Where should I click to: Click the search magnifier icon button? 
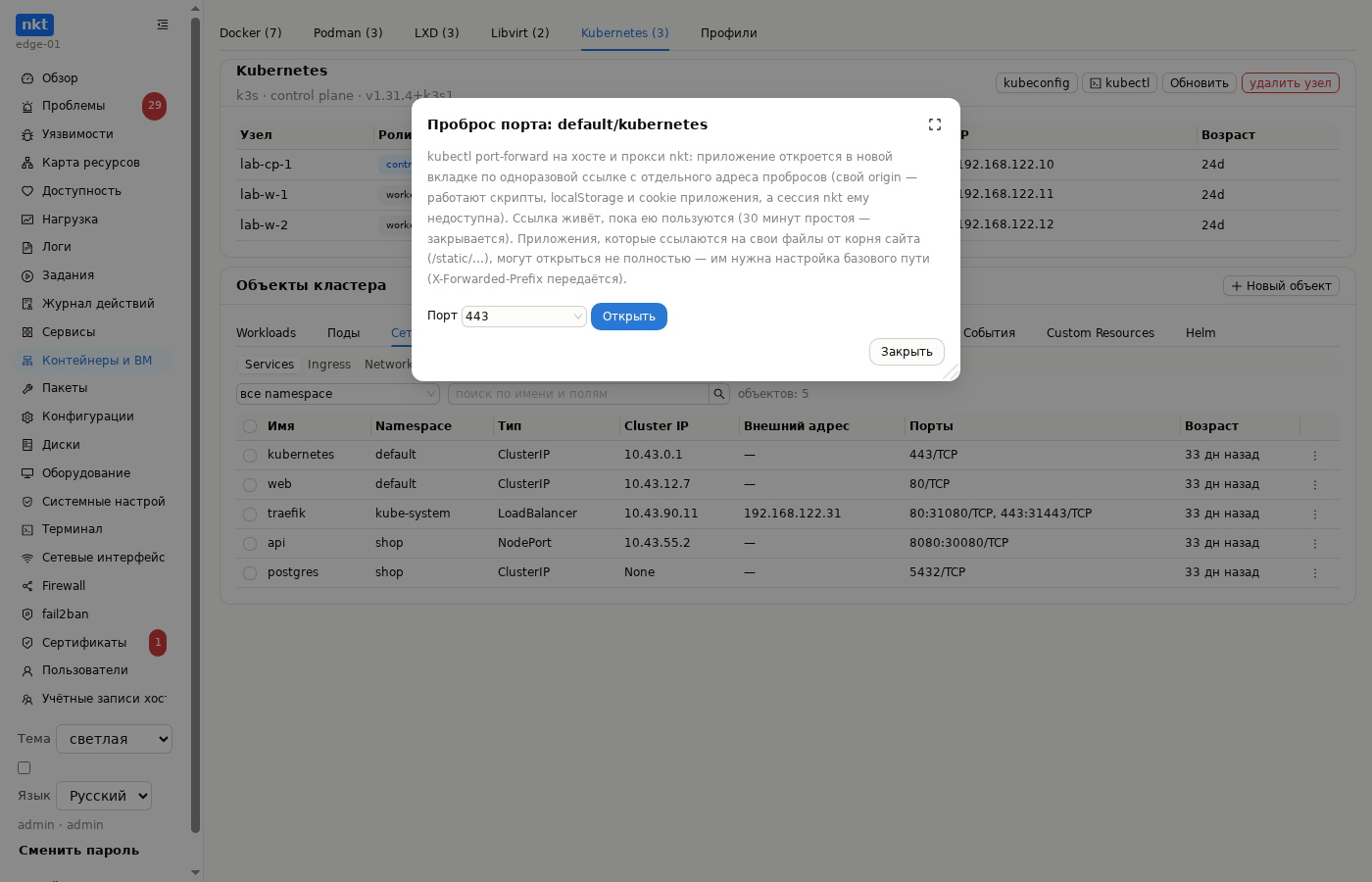coord(719,394)
